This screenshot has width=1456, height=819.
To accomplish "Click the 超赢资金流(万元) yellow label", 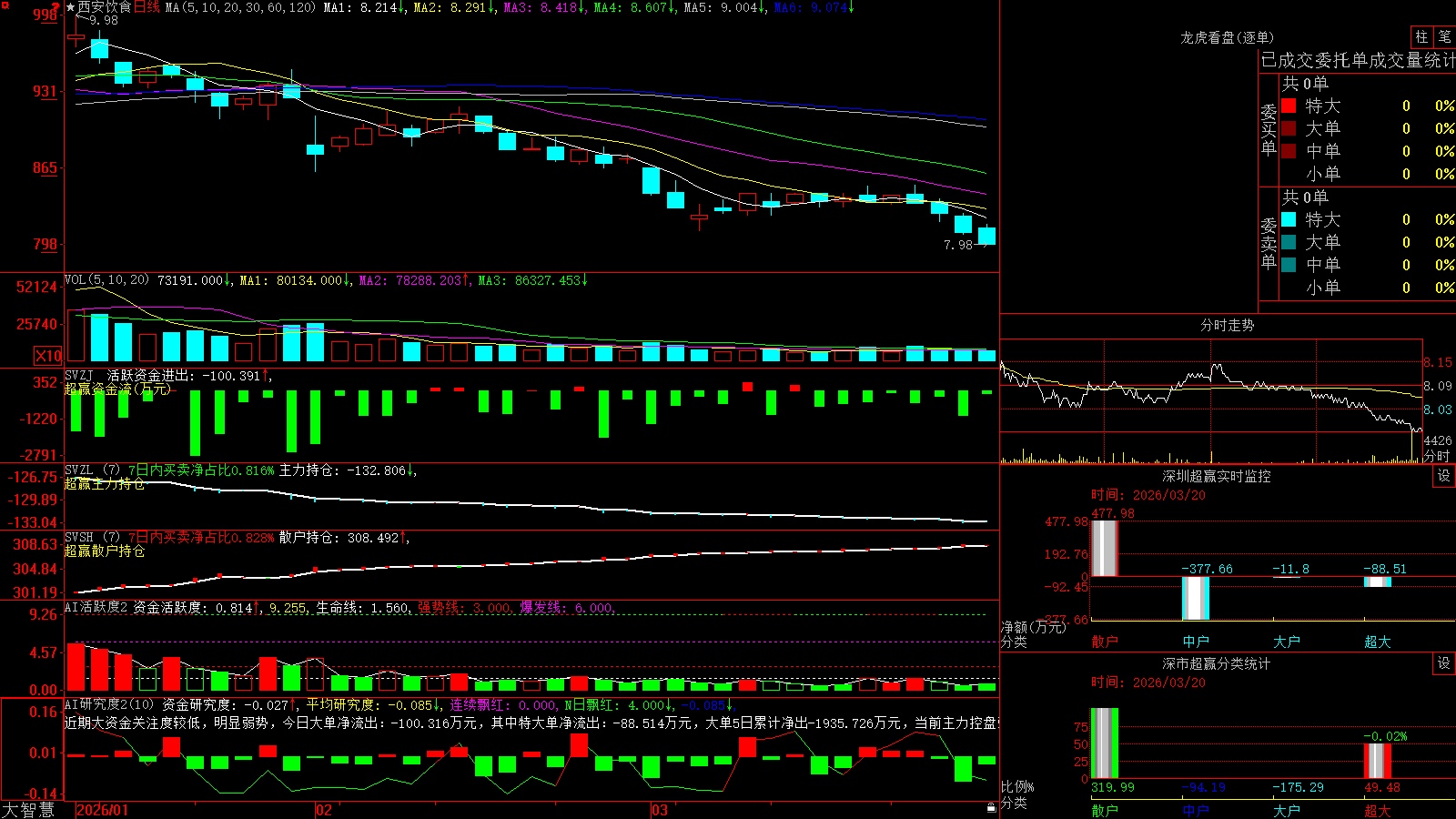I will (117, 389).
